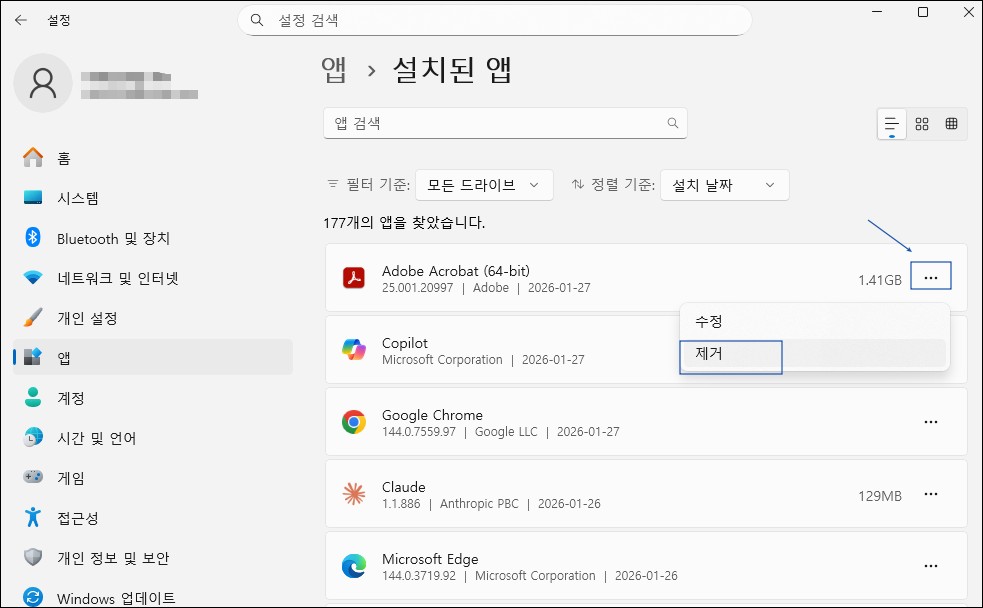This screenshot has width=983, height=608.
Task: Click the user profile avatar
Action: coord(42,83)
